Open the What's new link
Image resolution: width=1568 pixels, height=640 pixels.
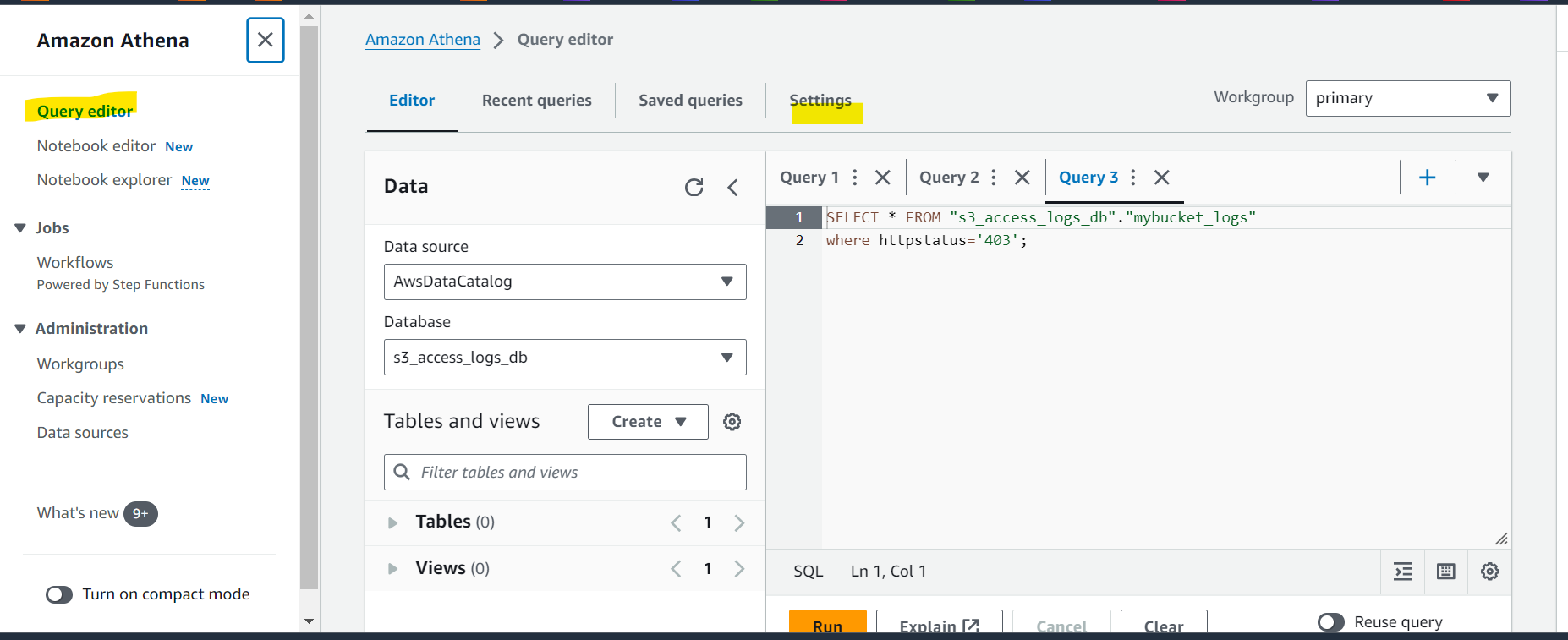click(x=78, y=513)
